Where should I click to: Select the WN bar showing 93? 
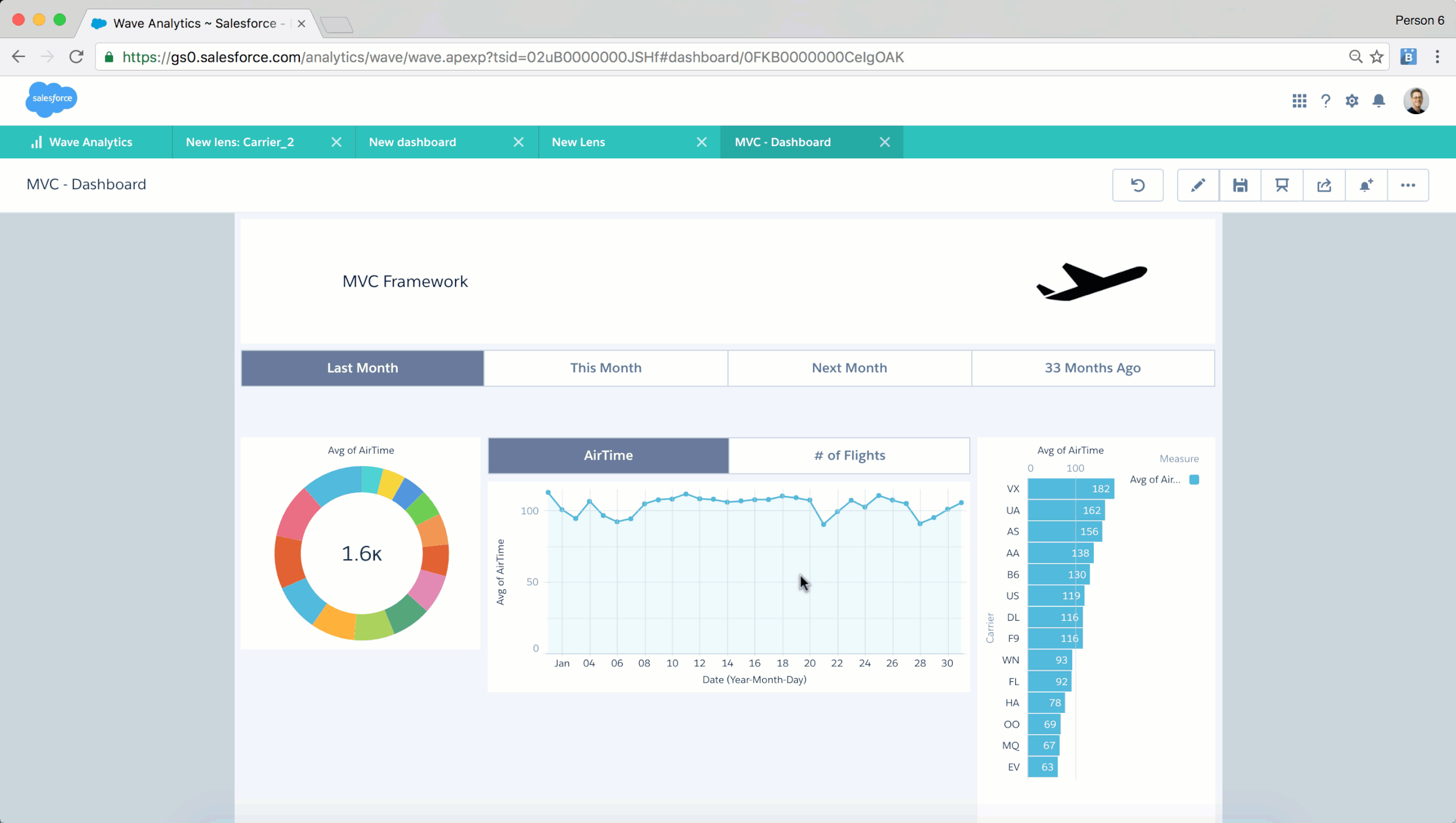(x=1049, y=660)
